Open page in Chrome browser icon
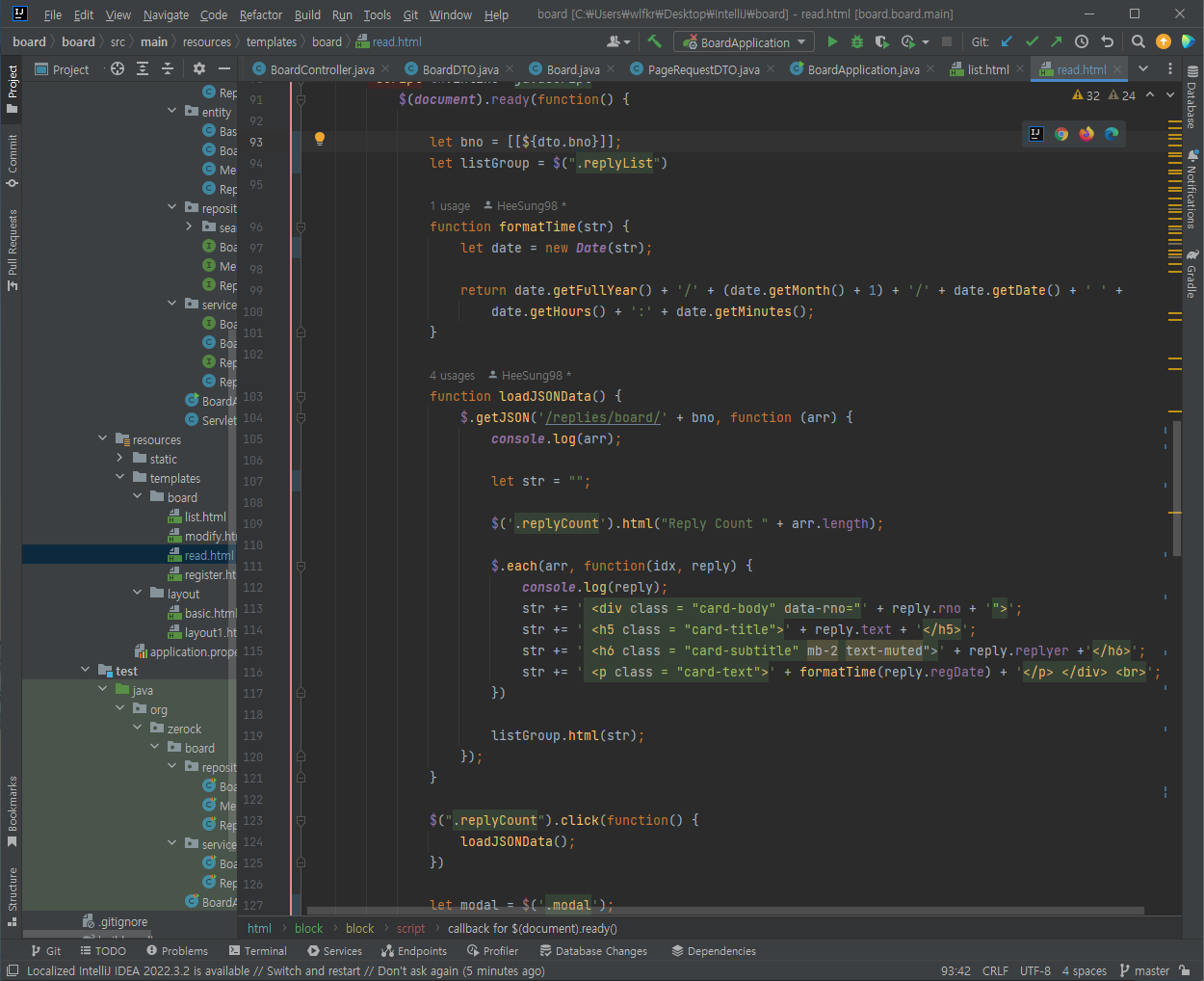The image size is (1204, 981). 1061,134
